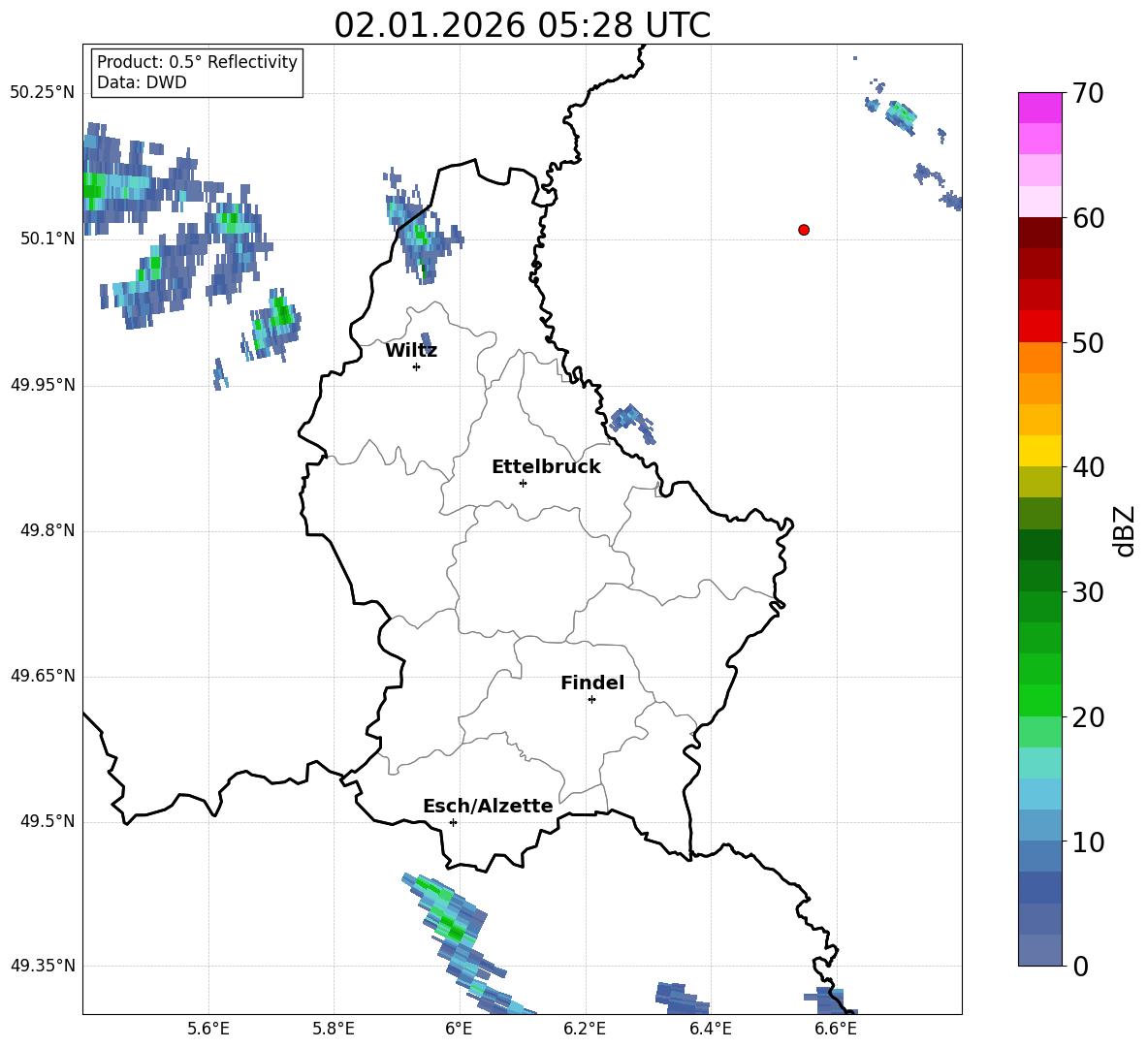Click the 60 value on the colorbar
The width and height of the screenshot is (1148, 1048).
click(1088, 218)
